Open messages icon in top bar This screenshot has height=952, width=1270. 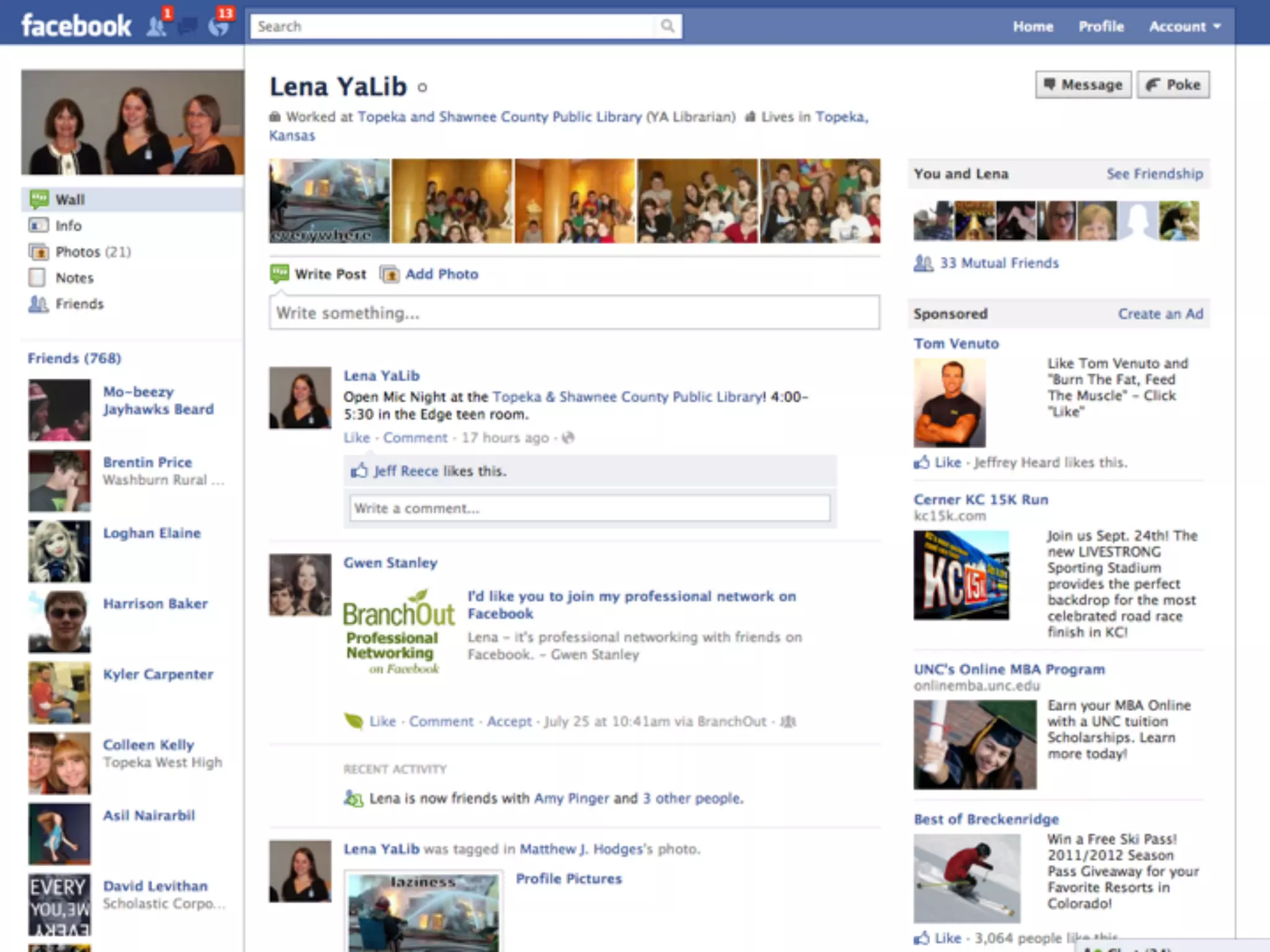(x=187, y=26)
